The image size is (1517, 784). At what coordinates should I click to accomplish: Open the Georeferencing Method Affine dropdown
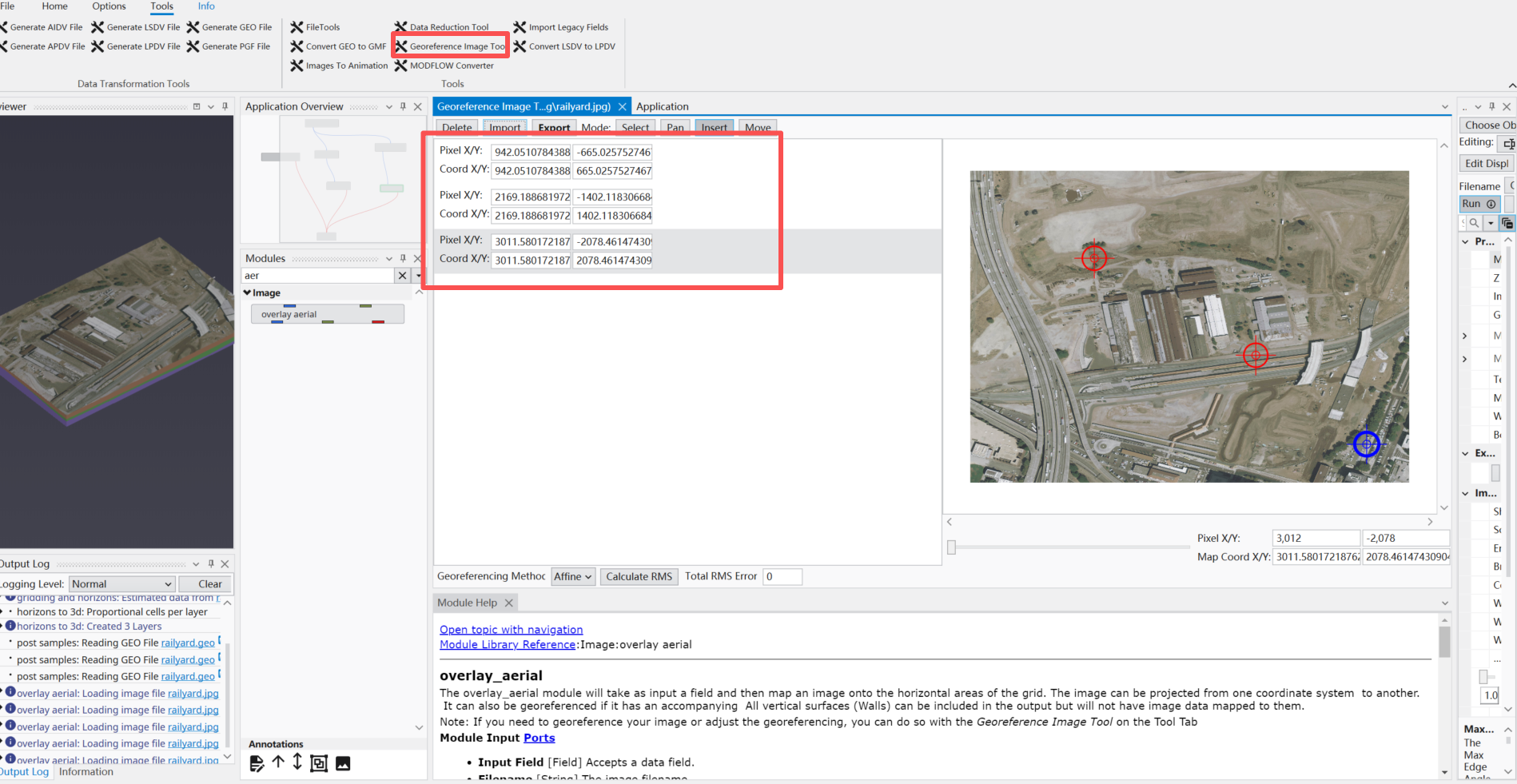pyautogui.click(x=573, y=576)
